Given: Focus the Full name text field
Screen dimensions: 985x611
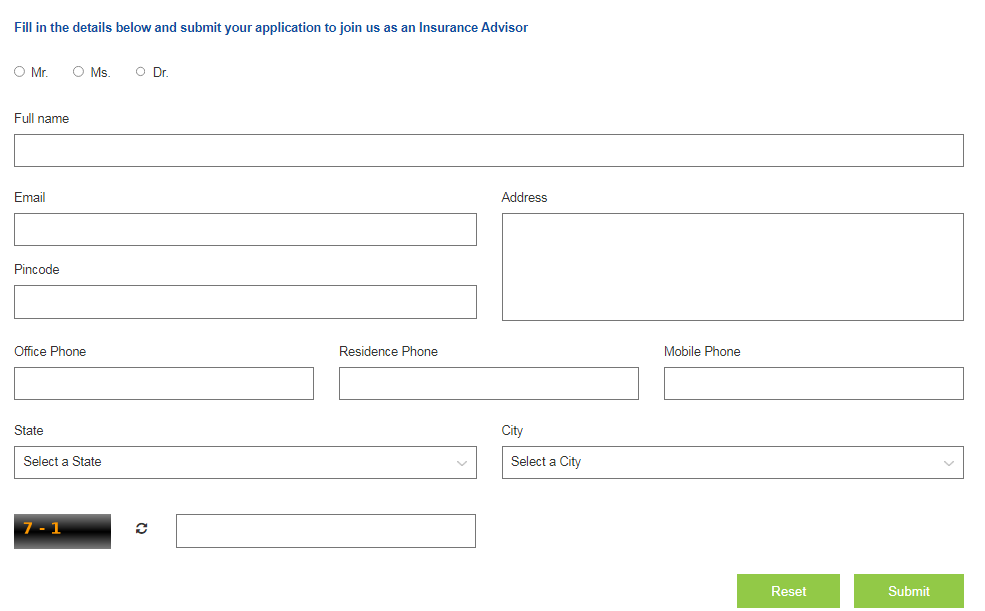Looking at the screenshot, I should [x=488, y=151].
